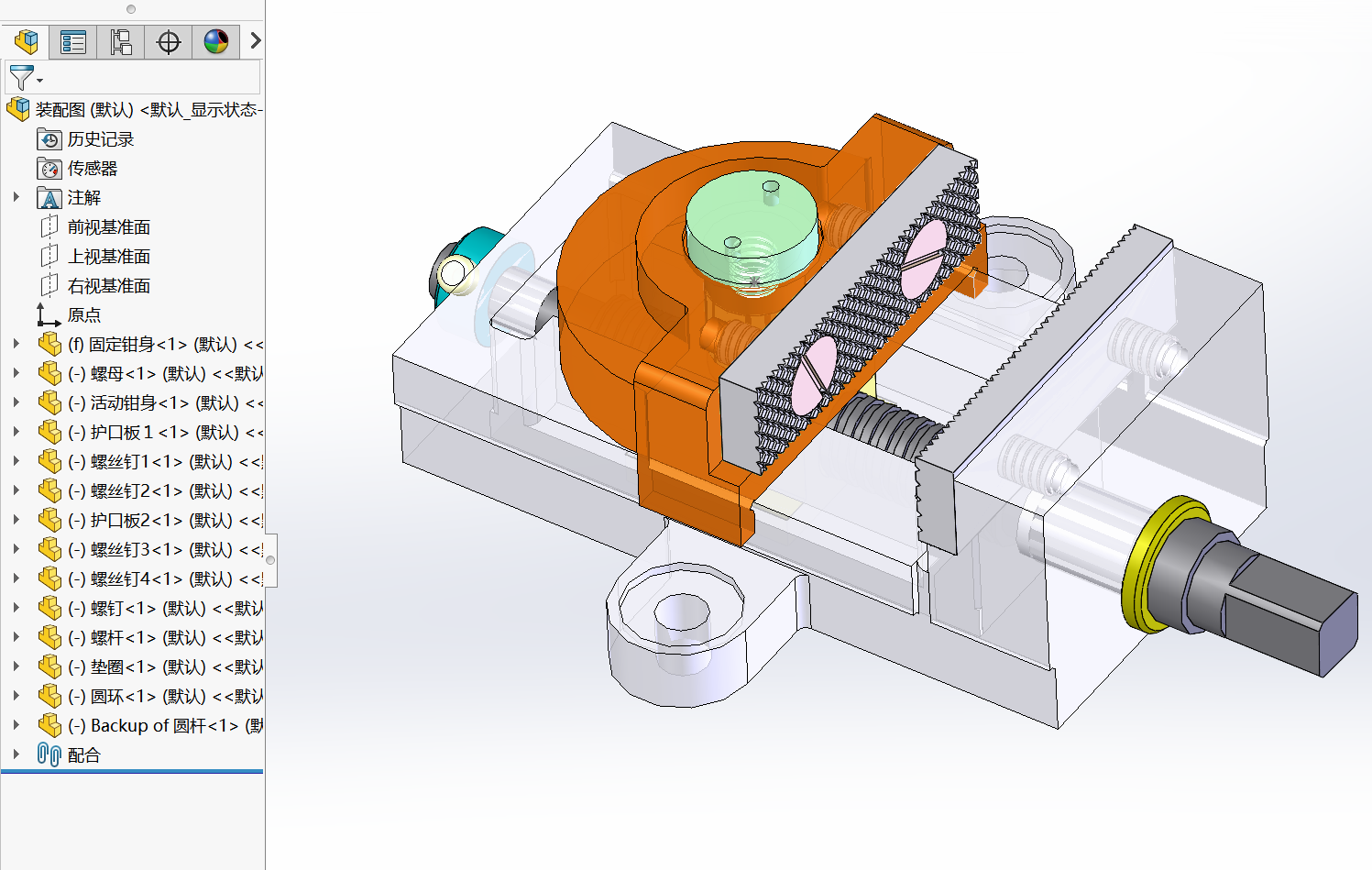Open the DisplayManager color sphere tab

(x=216, y=41)
